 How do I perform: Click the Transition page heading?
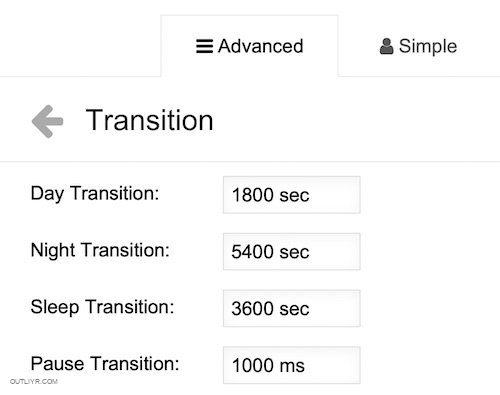[149, 120]
